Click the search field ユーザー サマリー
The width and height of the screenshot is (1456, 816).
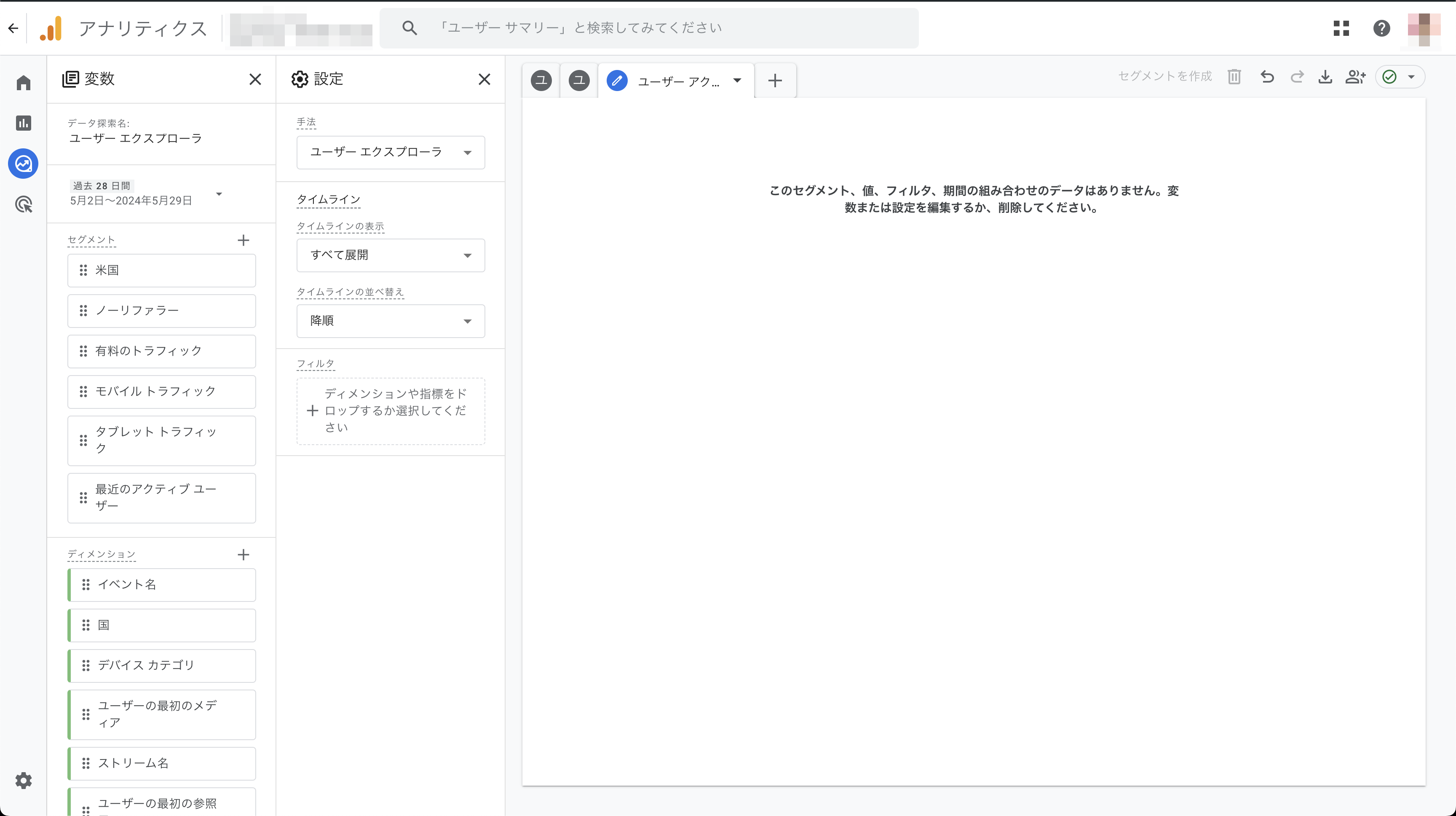coord(649,28)
